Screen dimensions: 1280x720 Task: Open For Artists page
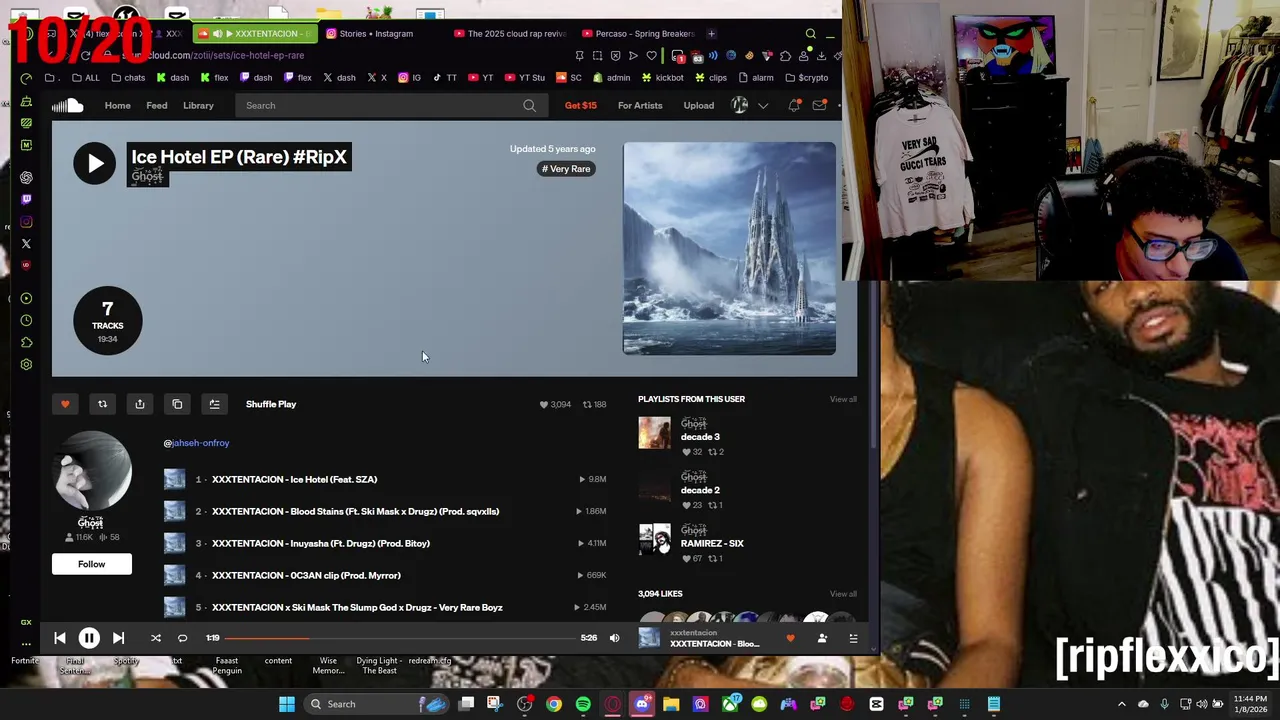pos(640,105)
